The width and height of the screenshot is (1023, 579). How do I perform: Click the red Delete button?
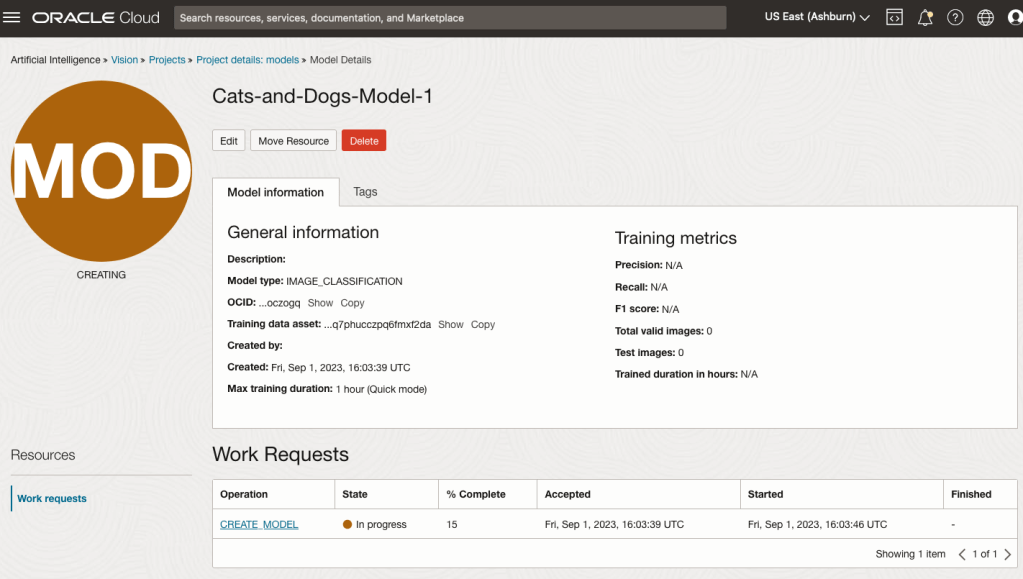[364, 141]
